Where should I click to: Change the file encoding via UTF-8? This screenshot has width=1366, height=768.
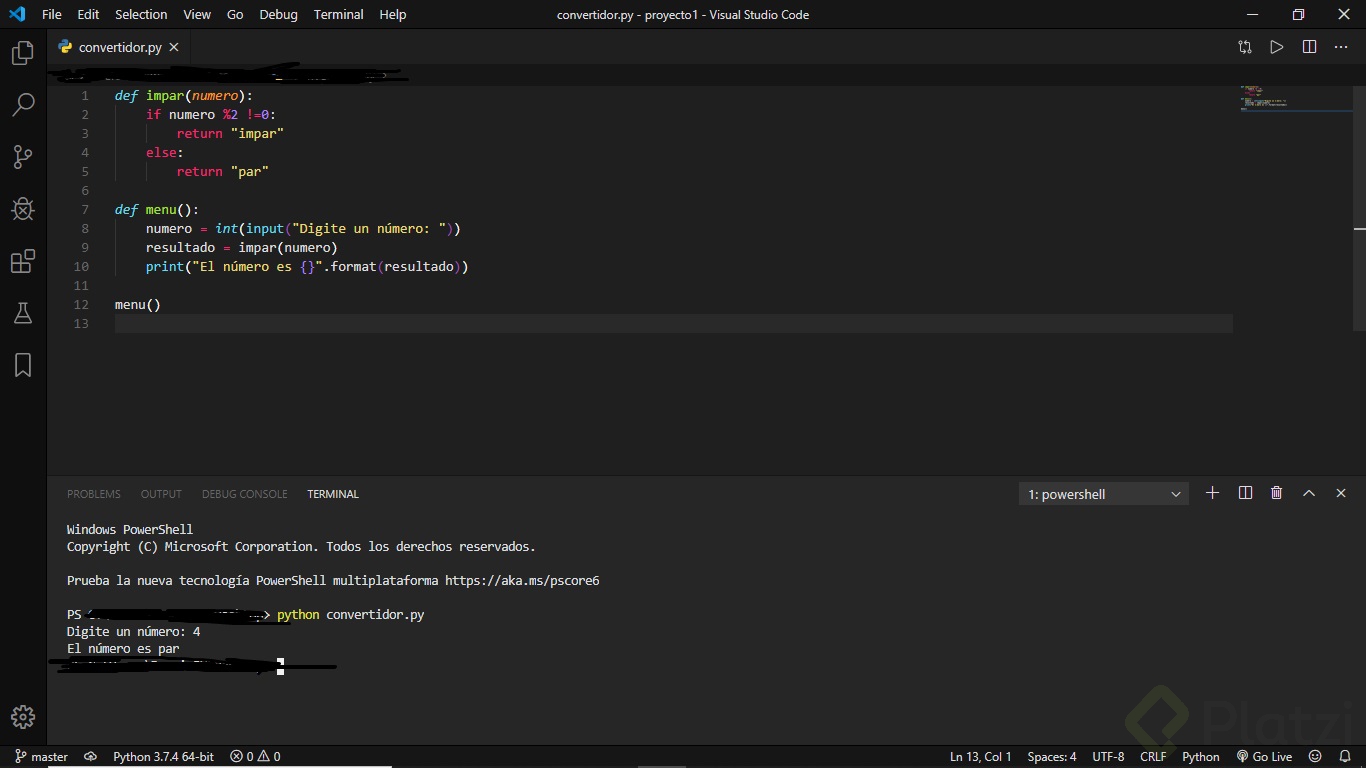point(1108,757)
